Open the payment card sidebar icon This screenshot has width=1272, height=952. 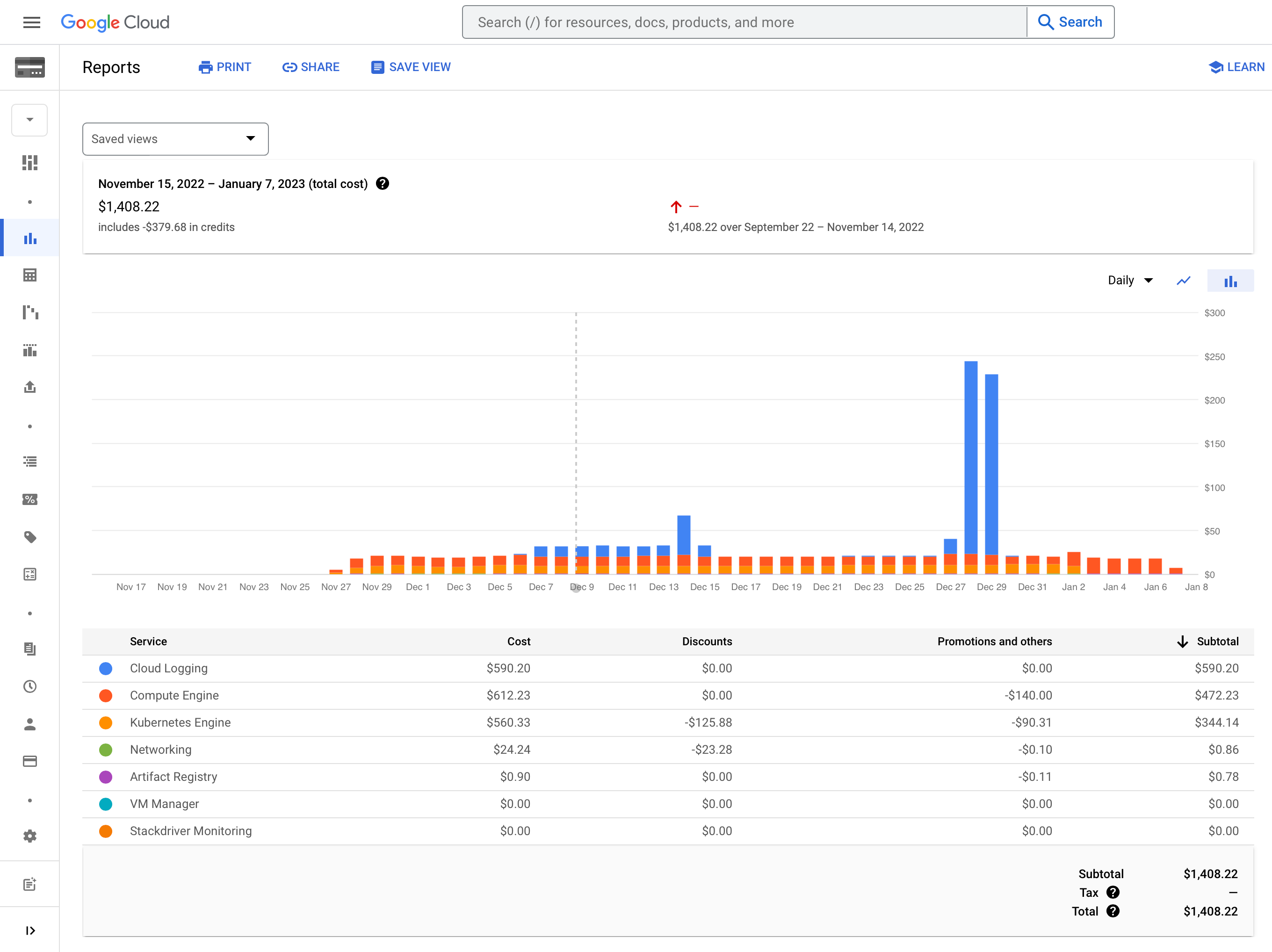pos(30,761)
